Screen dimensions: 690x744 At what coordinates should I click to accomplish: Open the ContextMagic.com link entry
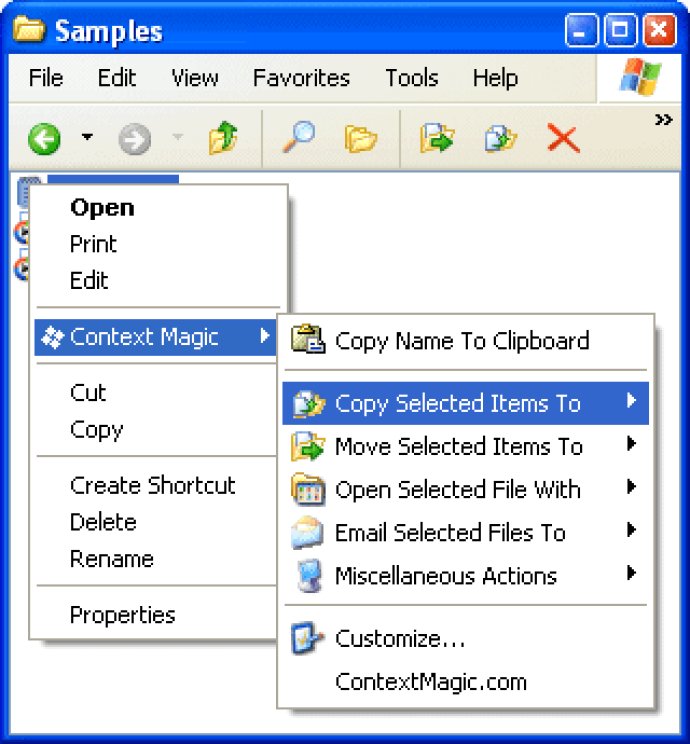(x=466, y=682)
